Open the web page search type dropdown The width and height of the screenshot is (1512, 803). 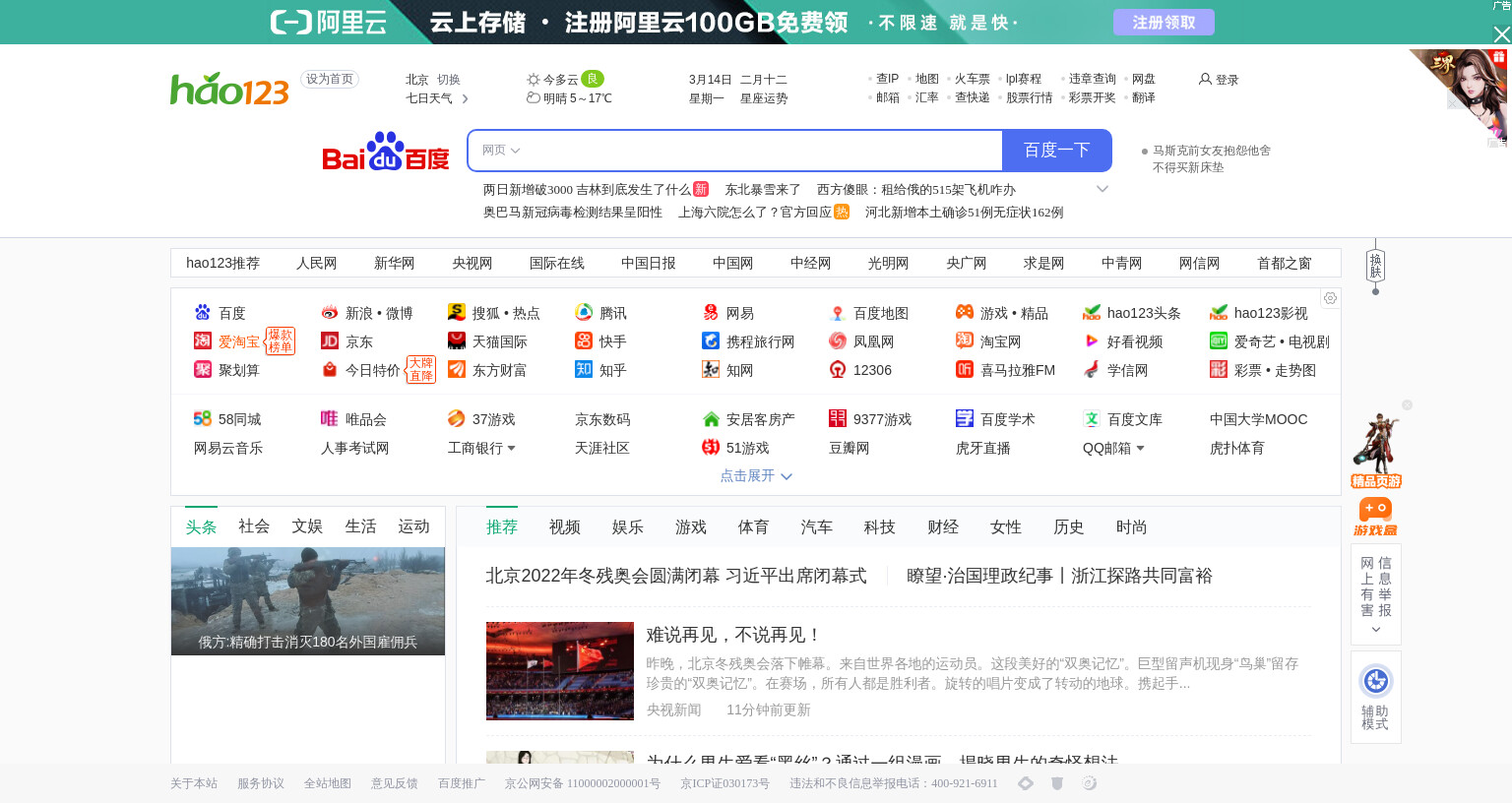coord(501,151)
